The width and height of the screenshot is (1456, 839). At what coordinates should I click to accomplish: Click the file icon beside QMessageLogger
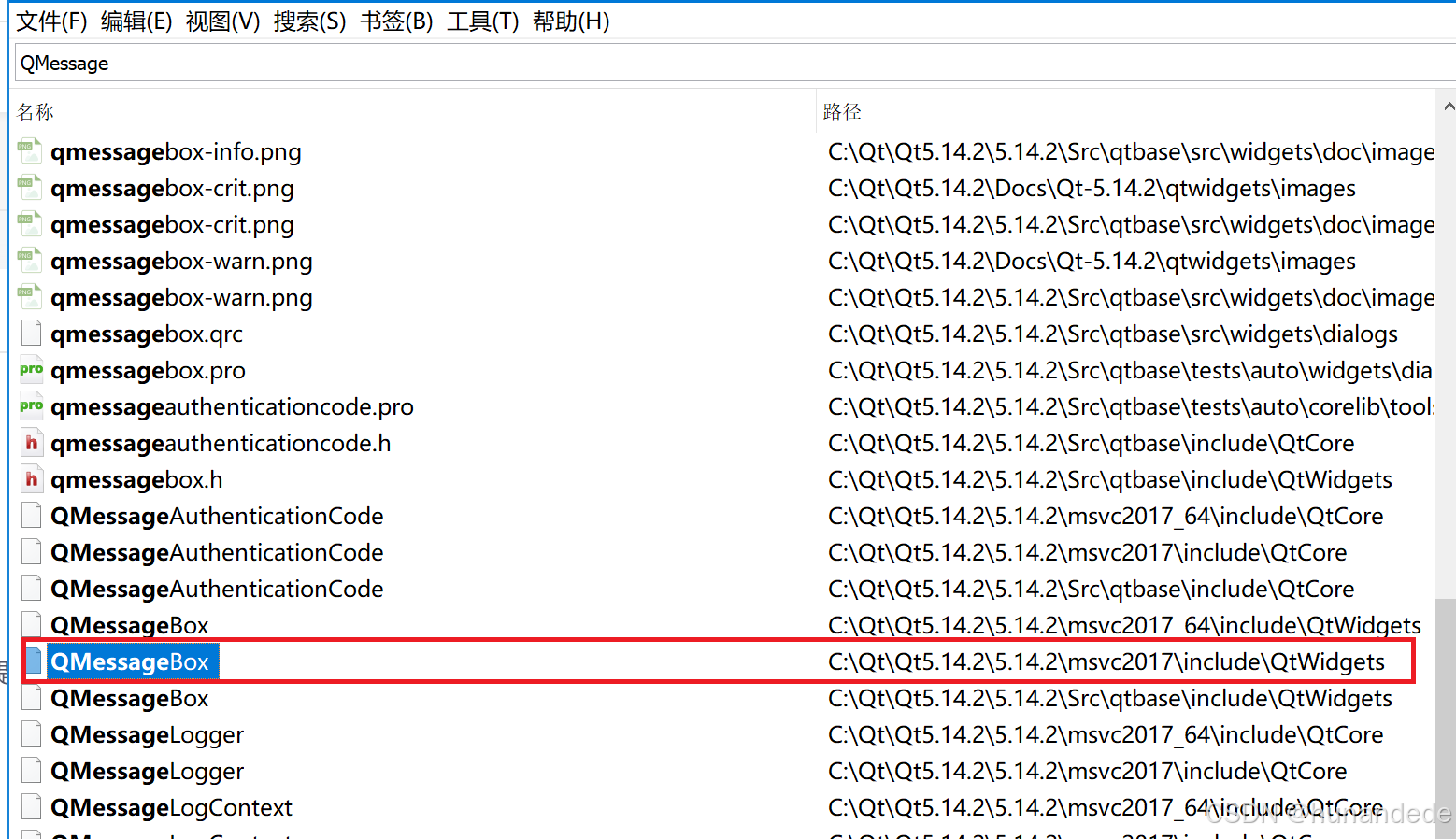click(30, 734)
